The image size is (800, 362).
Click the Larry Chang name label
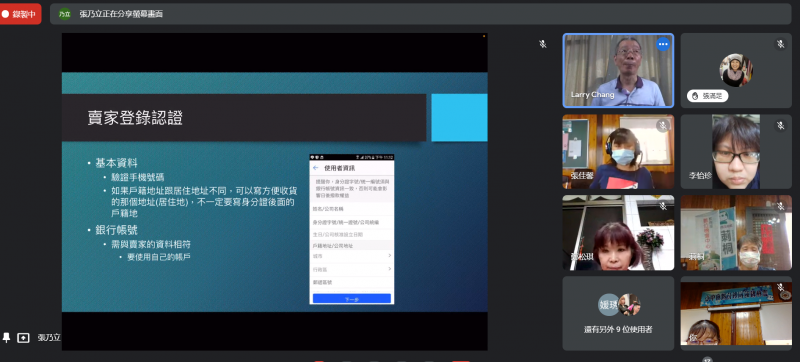coord(592,94)
